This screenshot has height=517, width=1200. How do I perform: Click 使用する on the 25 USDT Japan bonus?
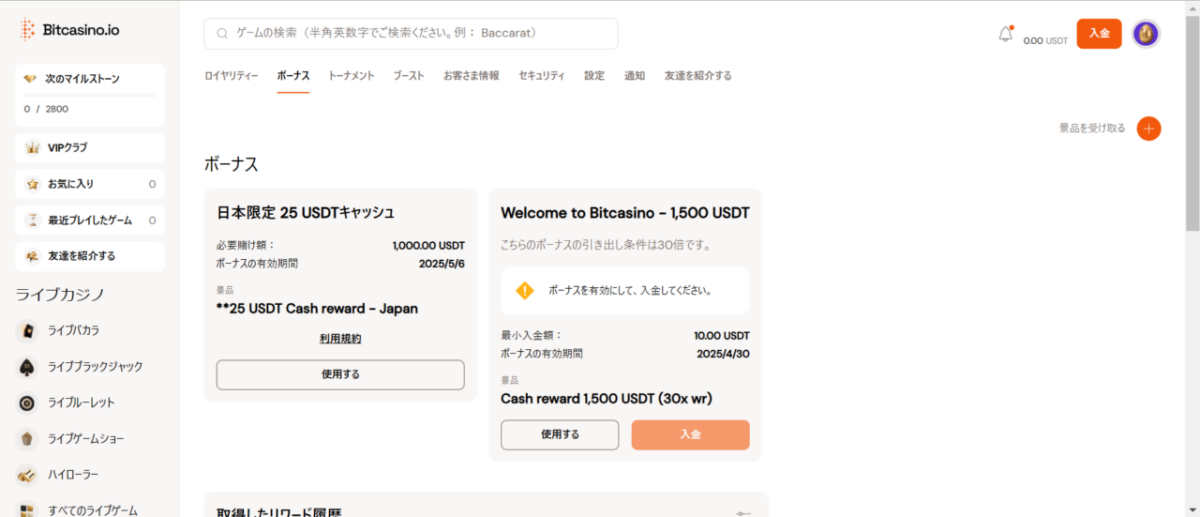pos(340,375)
